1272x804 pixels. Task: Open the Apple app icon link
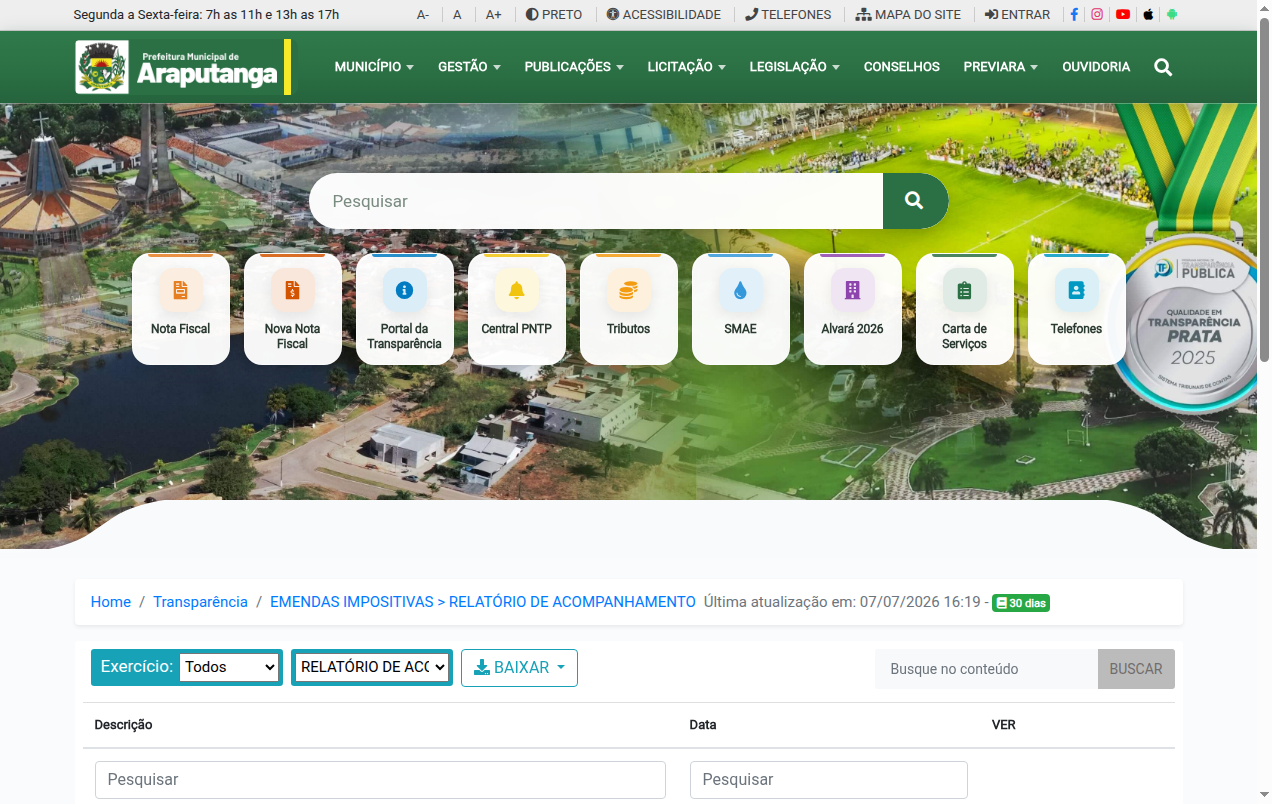(x=1148, y=15)
